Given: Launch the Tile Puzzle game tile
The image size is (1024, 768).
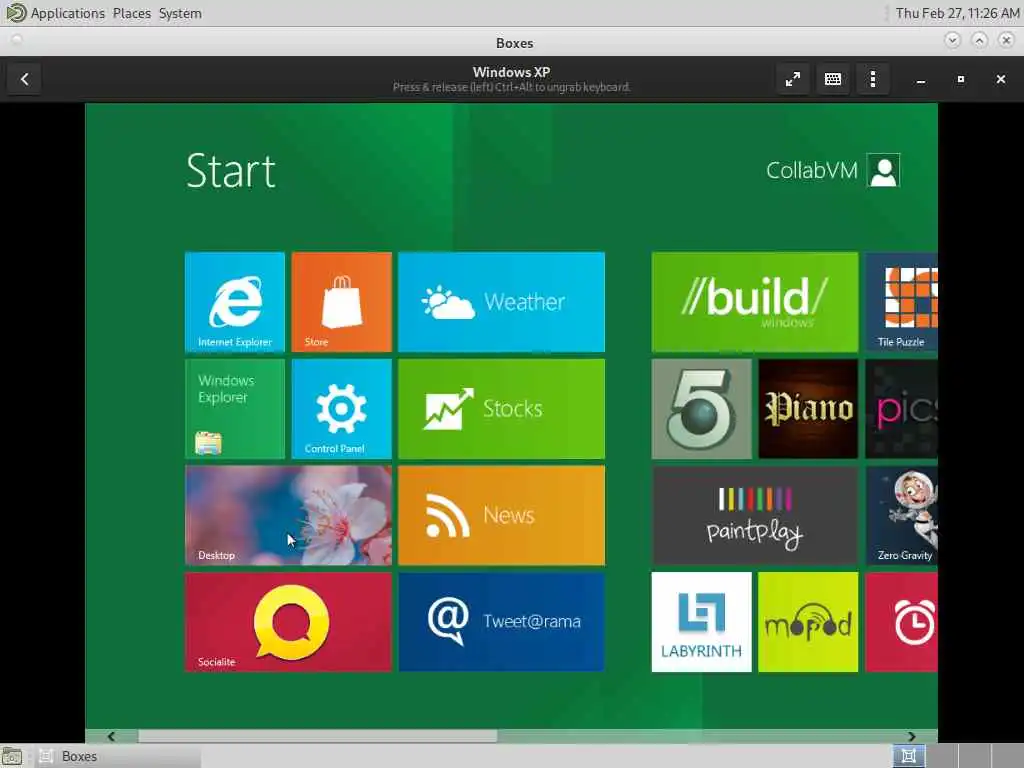Looking at the screenshot, I should tap(901, 302).
